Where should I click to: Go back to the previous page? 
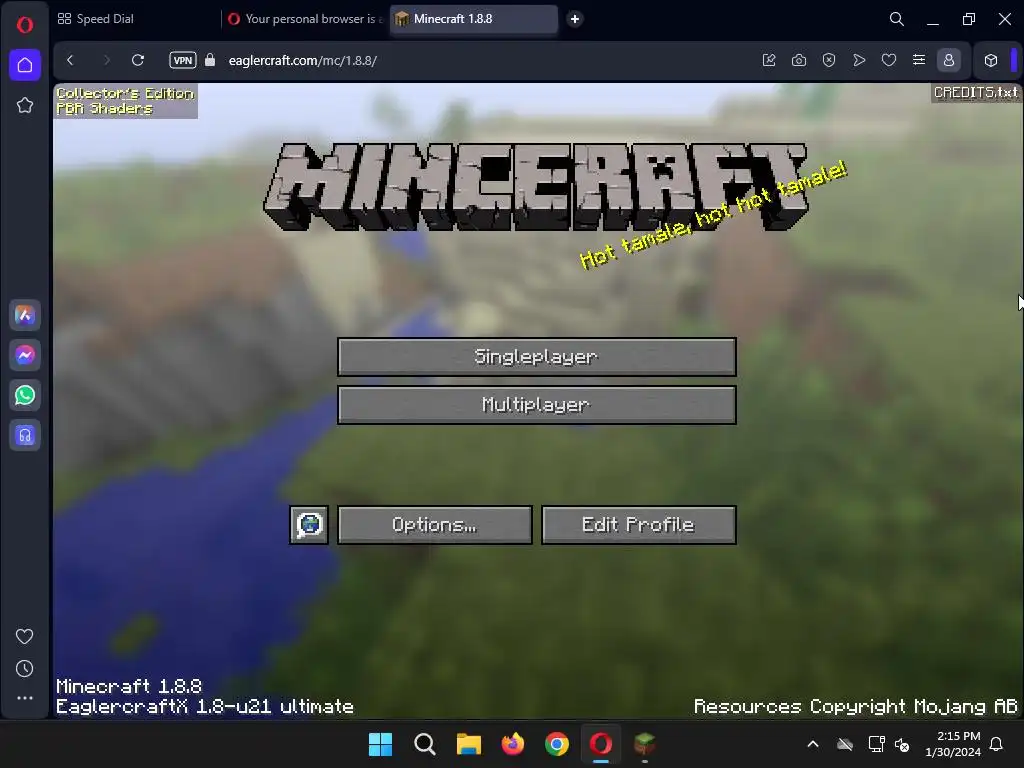71,60
